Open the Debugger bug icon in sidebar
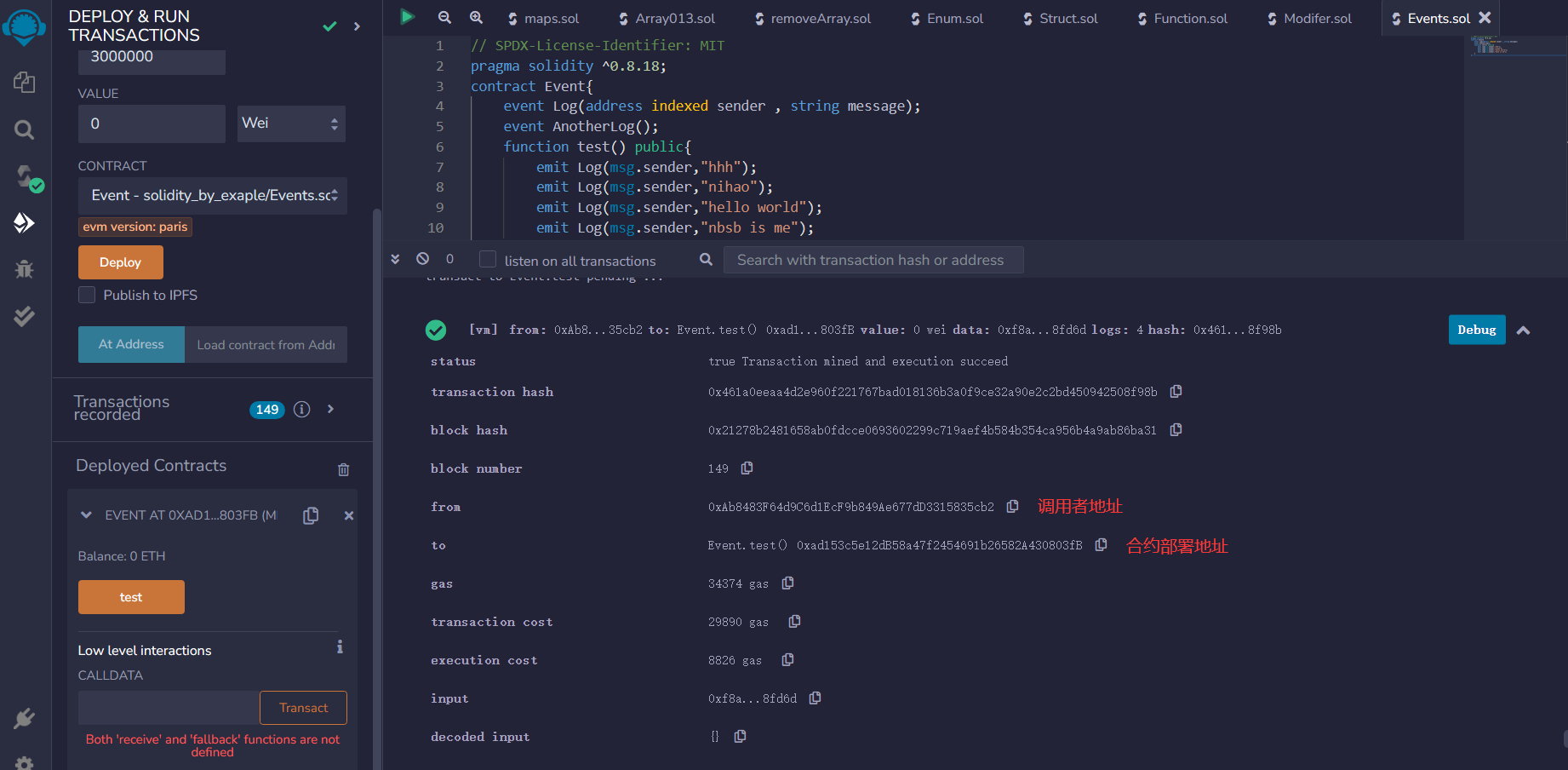1568x770 pixels. (x=24, y=269)
